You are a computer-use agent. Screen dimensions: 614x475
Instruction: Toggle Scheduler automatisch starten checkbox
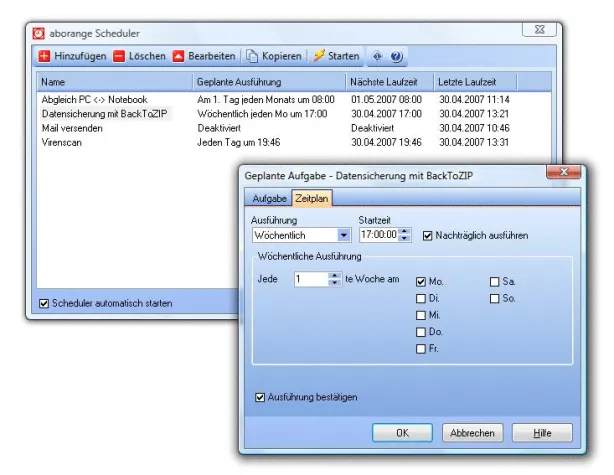pyautogui.click(x=44, y=303)
